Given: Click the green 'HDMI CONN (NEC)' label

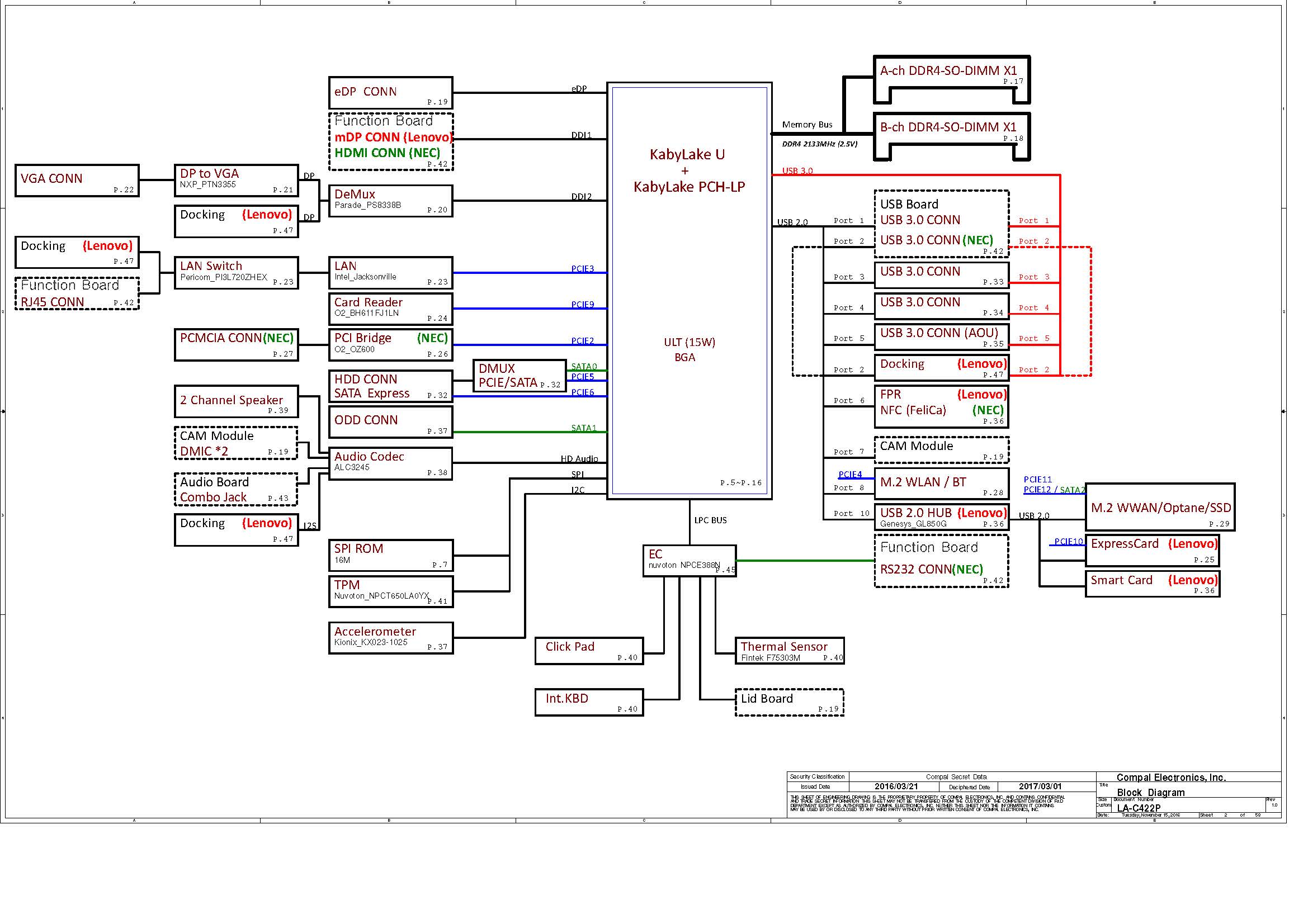Looking at the screenshot, I should [388, 153].
